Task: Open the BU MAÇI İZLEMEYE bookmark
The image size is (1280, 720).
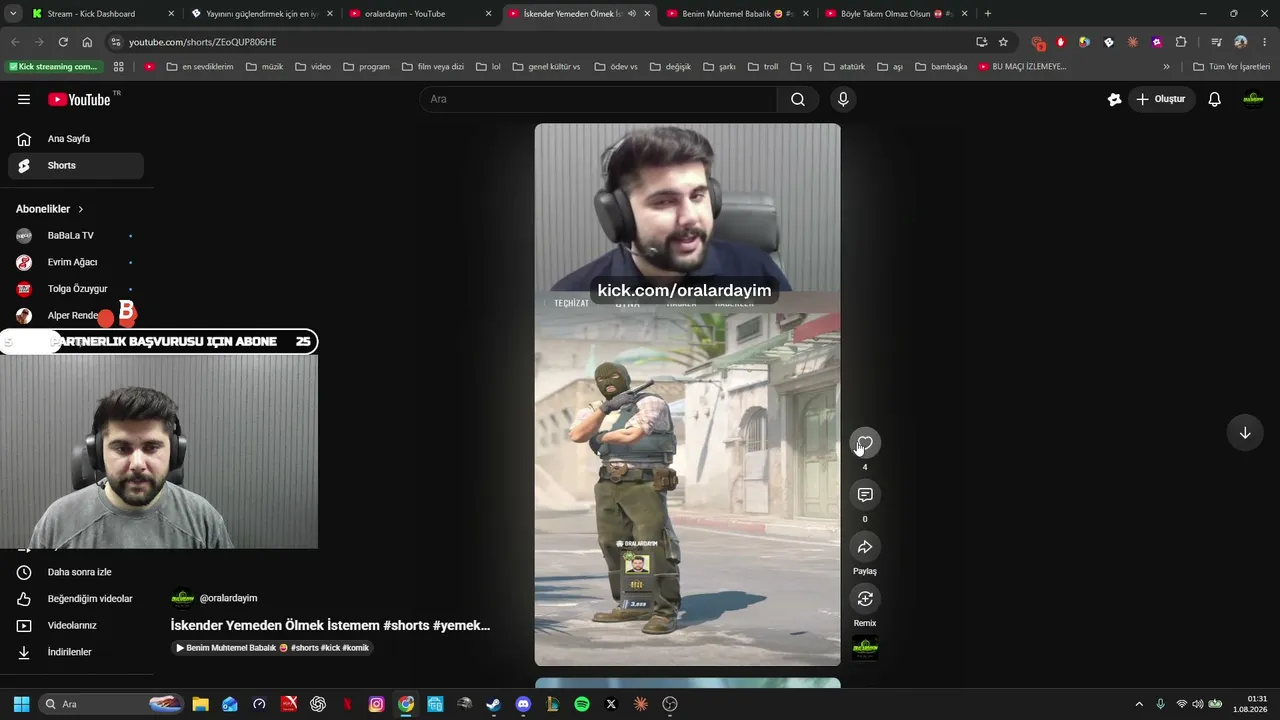Action: [x=1022, y=67]
